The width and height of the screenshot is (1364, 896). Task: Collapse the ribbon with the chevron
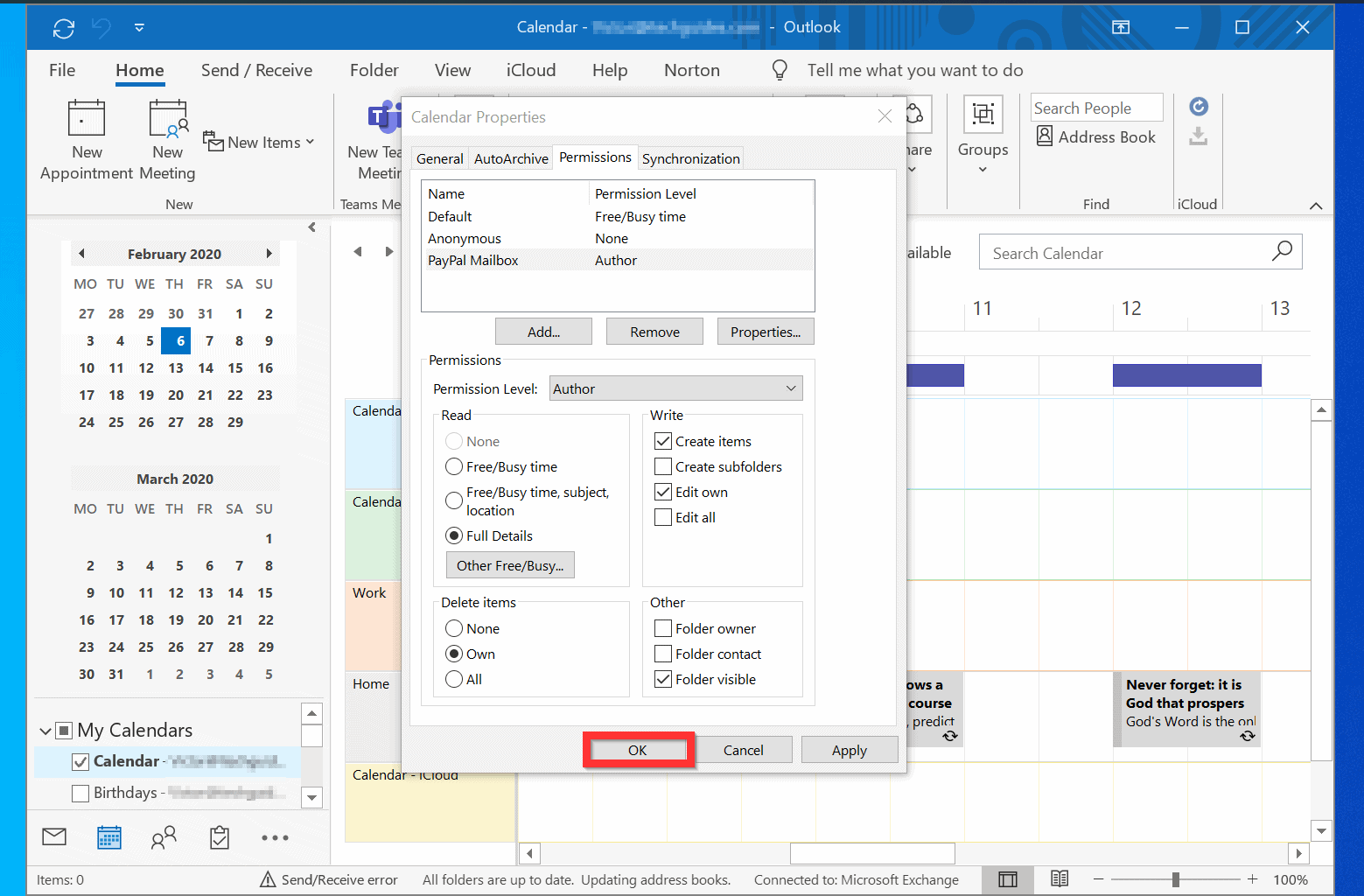tap(1316, 206)
